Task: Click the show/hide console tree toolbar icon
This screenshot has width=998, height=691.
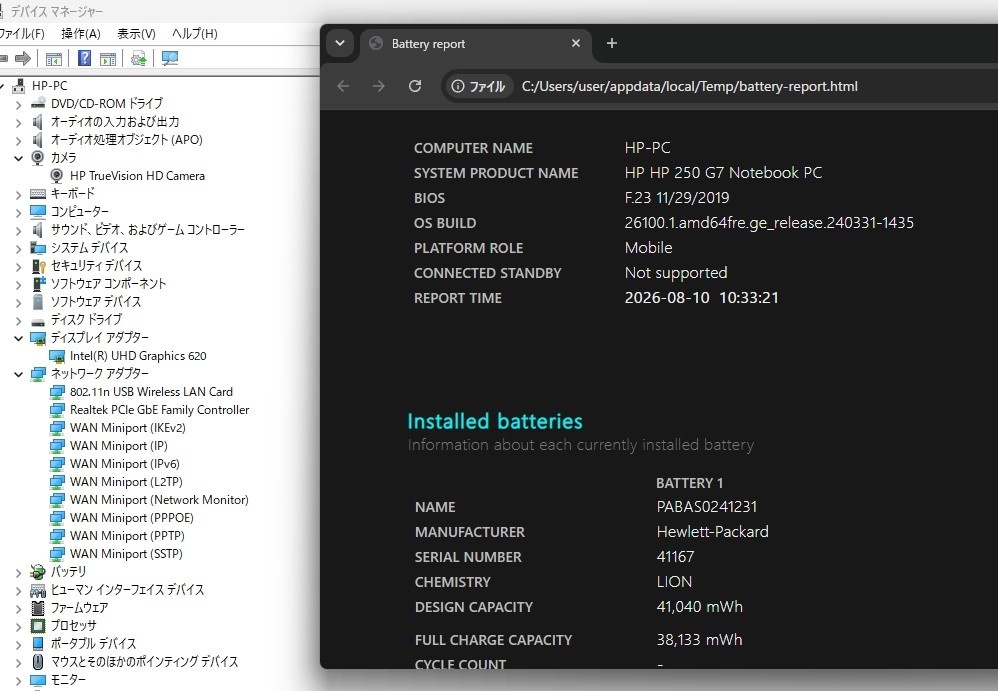Action: (54, 59)
